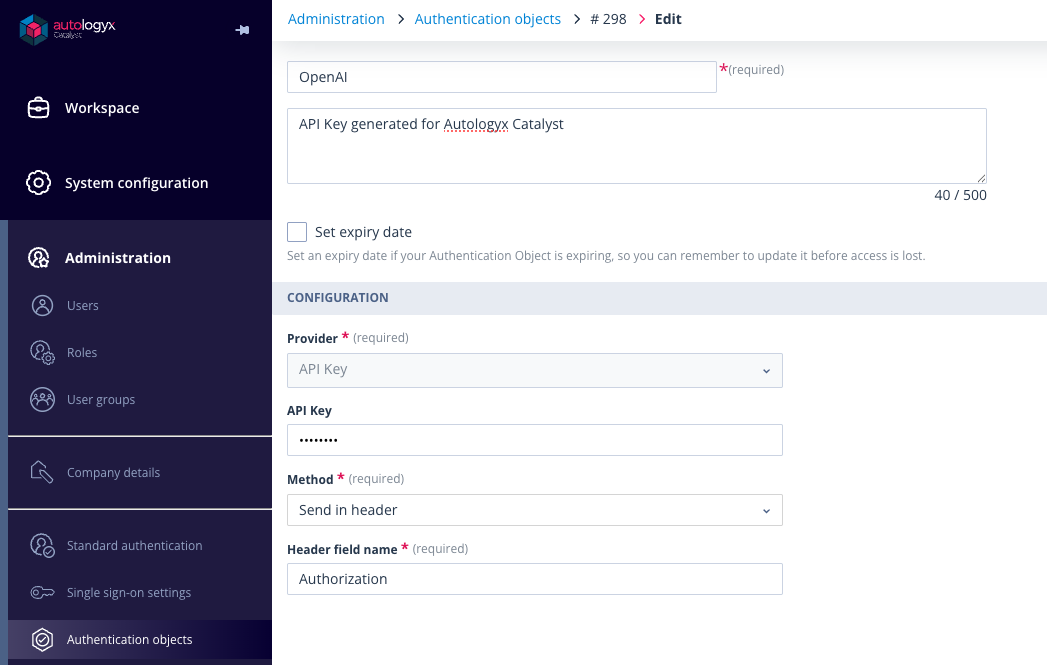Click the Administration breadcrumb link
The width and height of the screenshot is (1047, 665).
tap(336, 19)
